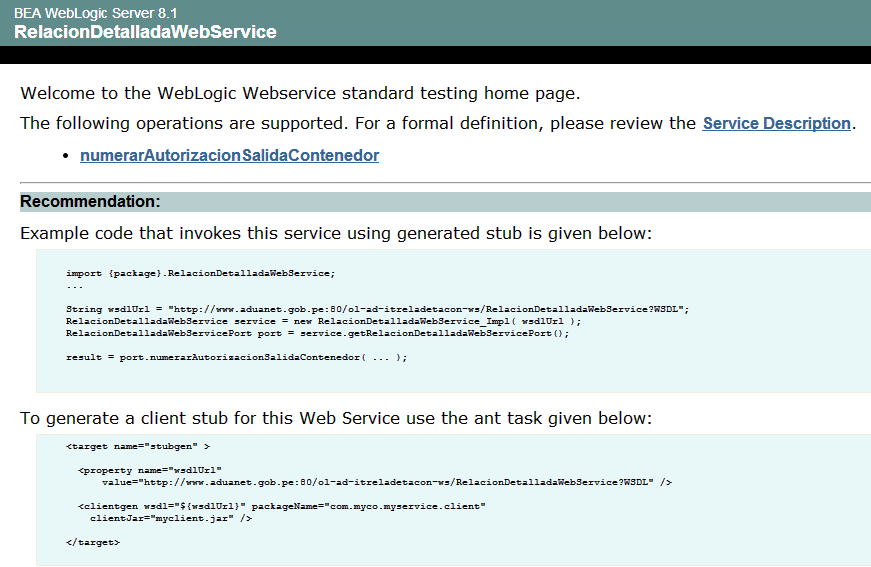
Task: Click the target name="stubgen" opening tag
Action: pyautogui.click(x=138, y=446)
